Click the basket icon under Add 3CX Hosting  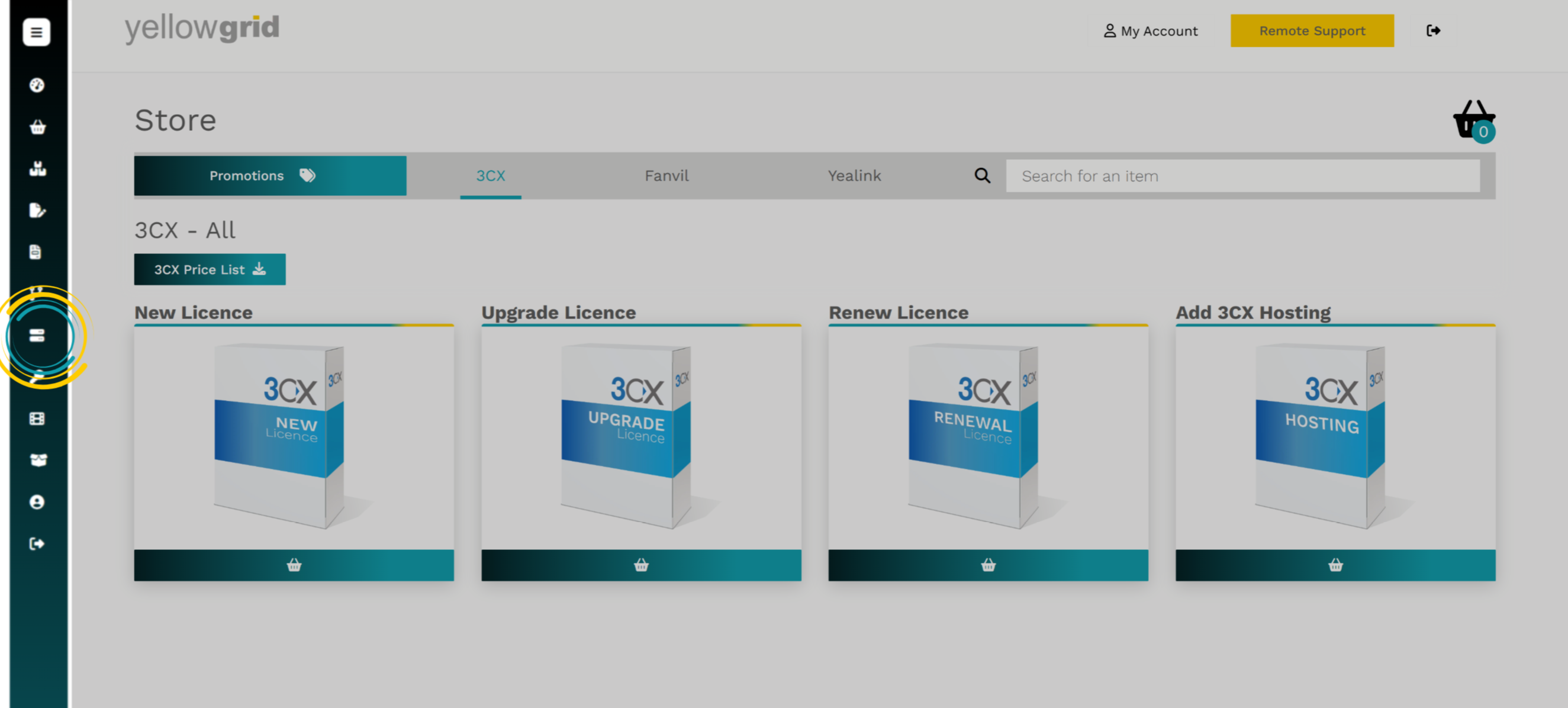1335,565
